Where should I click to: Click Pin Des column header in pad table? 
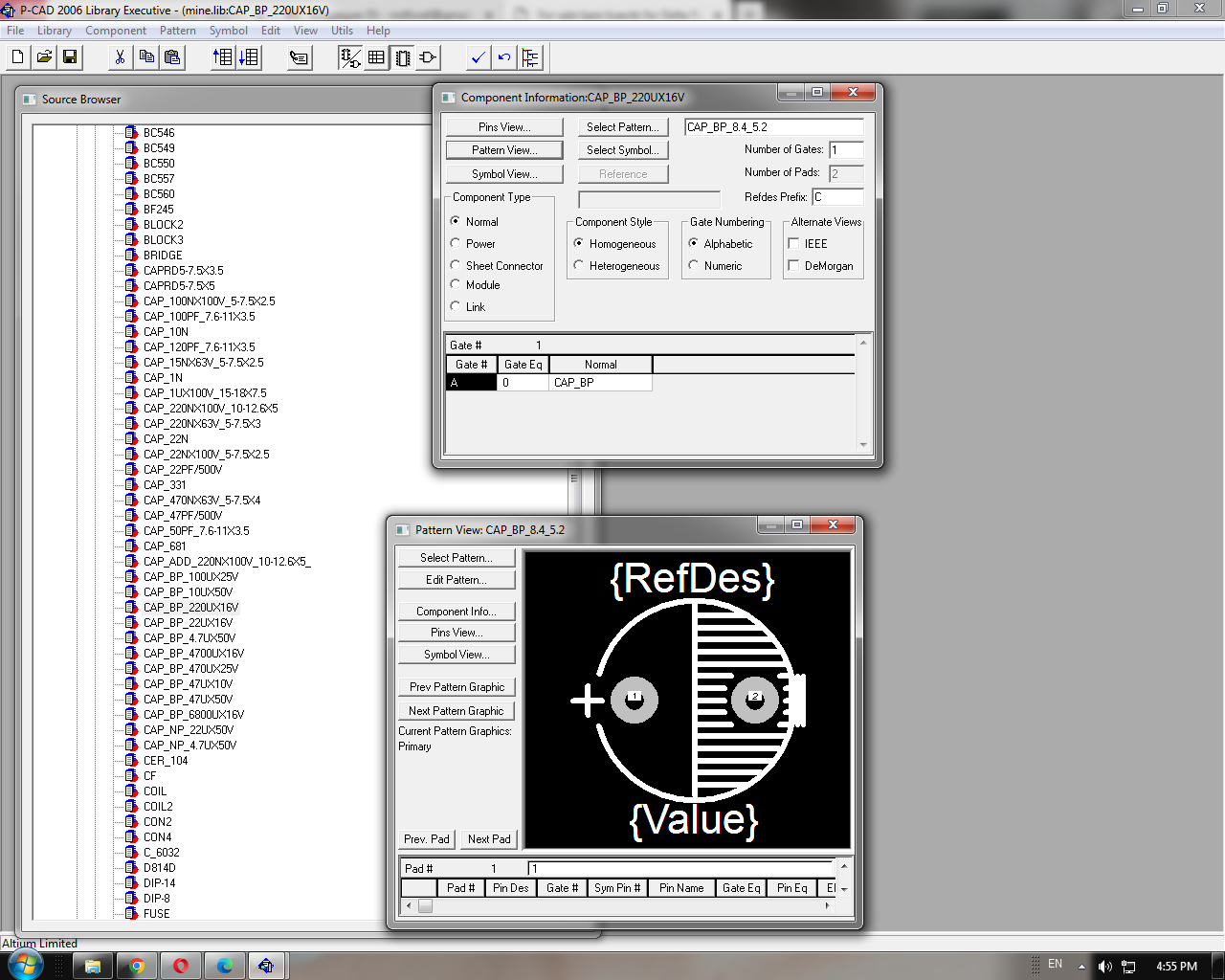pos(510,888)
